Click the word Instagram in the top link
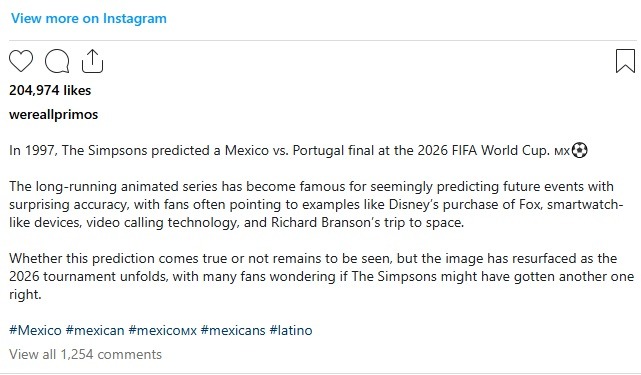Image resolution: width=641 pixels, height=375 pixels. click(134, 18)
